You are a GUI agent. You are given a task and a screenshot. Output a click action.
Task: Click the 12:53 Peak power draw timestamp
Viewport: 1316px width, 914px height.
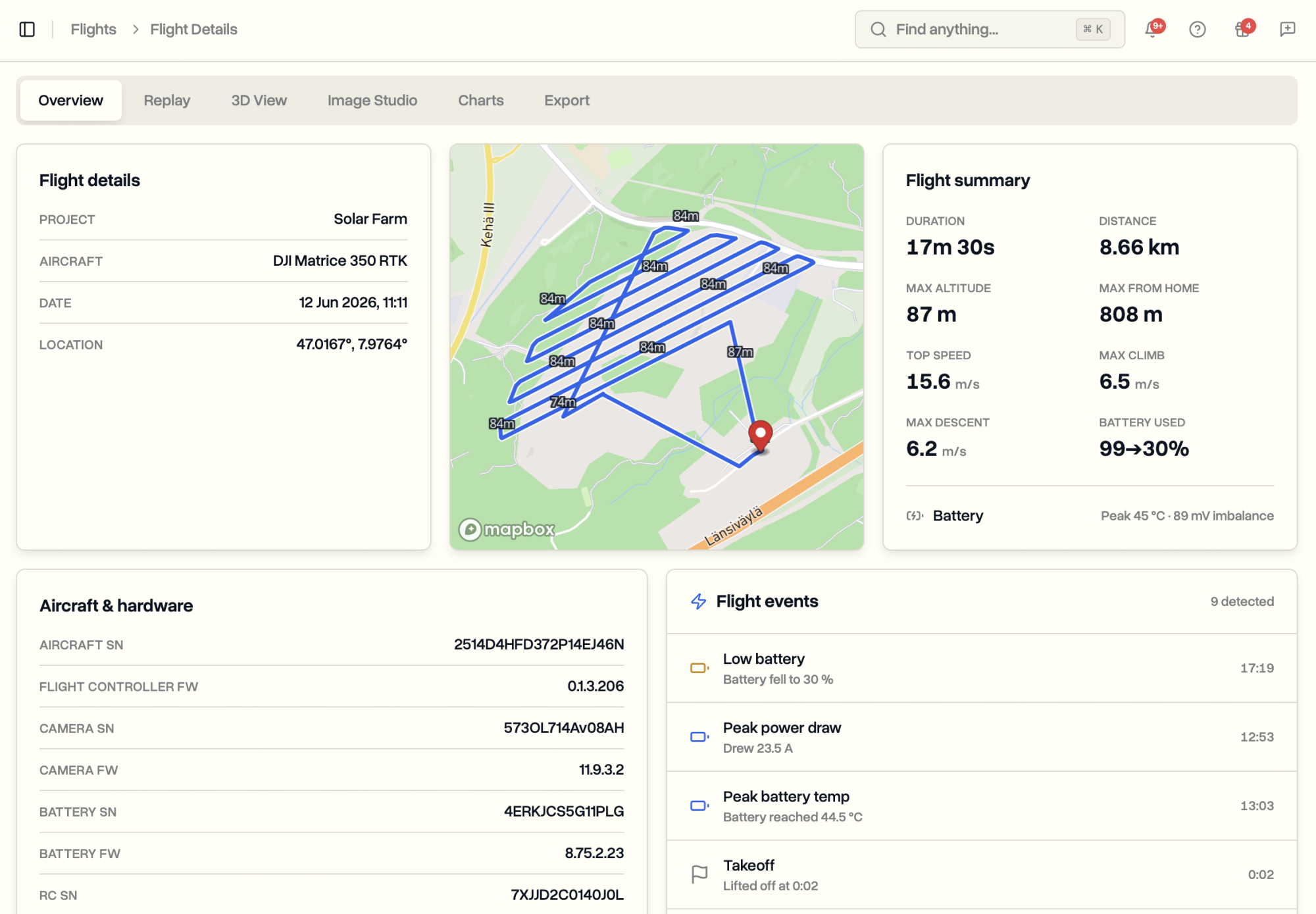pyautogui.click(x=1257, y=737)
